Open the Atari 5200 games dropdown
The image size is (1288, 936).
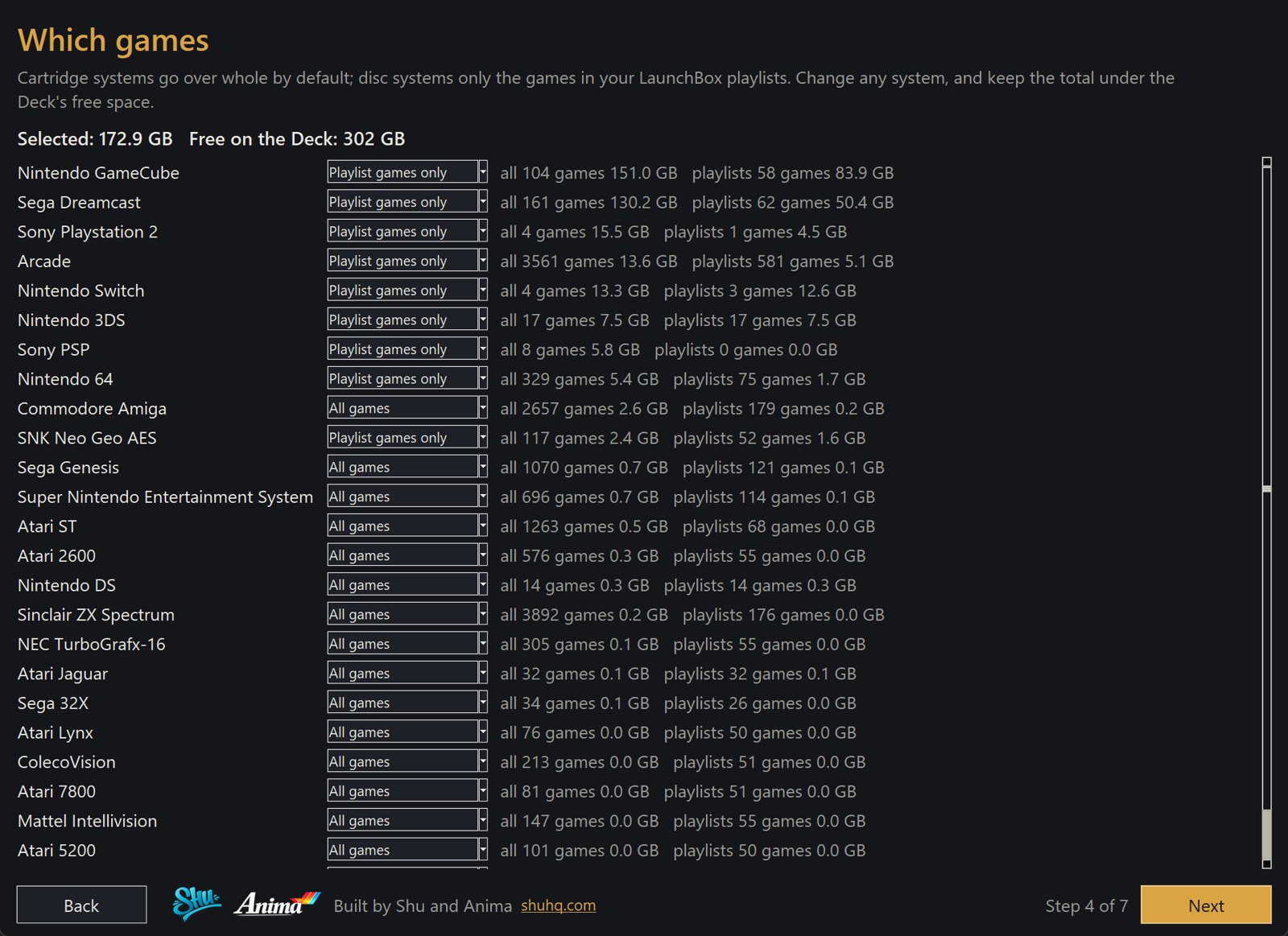pos(407,850)
